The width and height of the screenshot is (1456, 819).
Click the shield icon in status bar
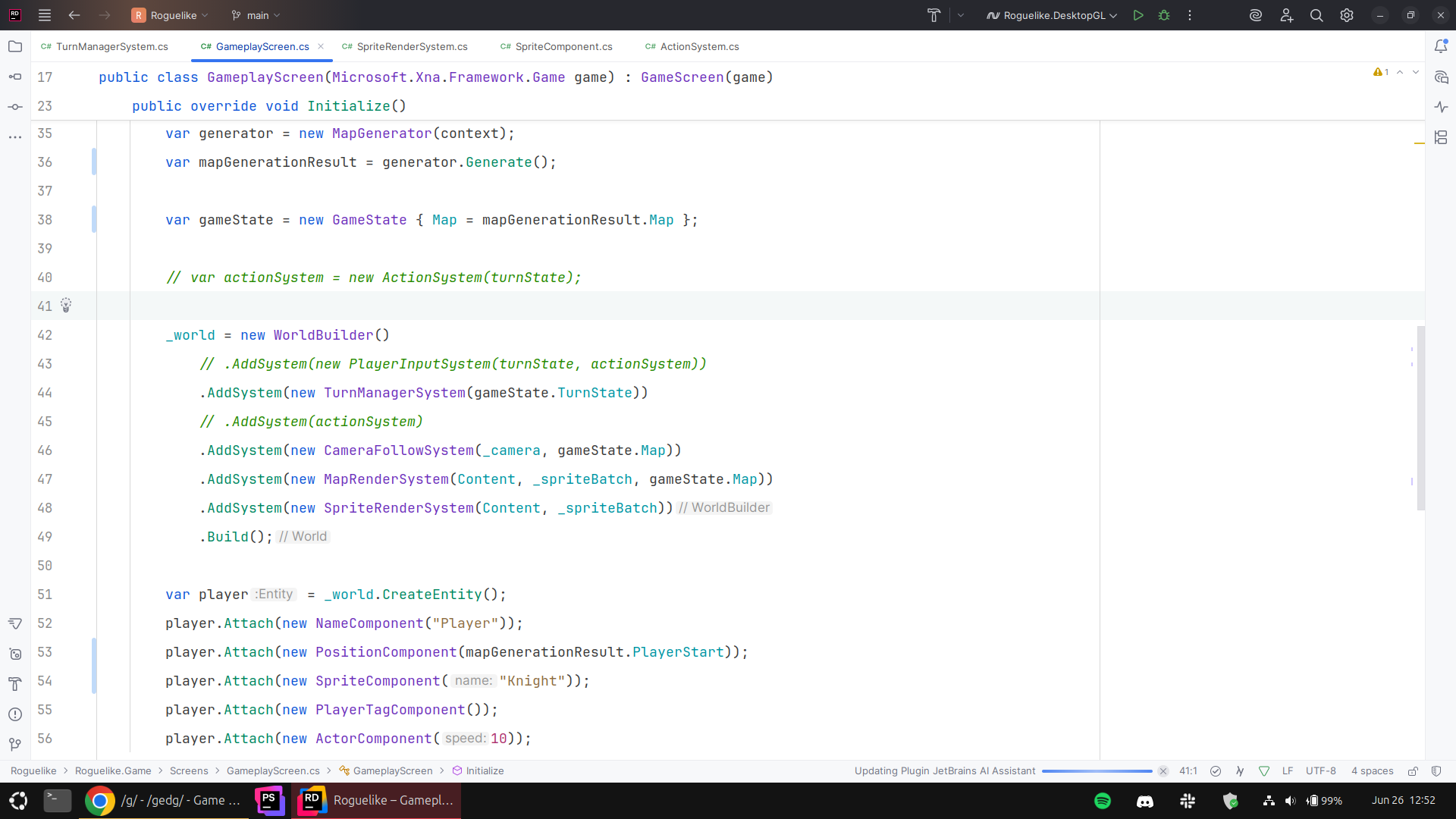click(1436, 771)
